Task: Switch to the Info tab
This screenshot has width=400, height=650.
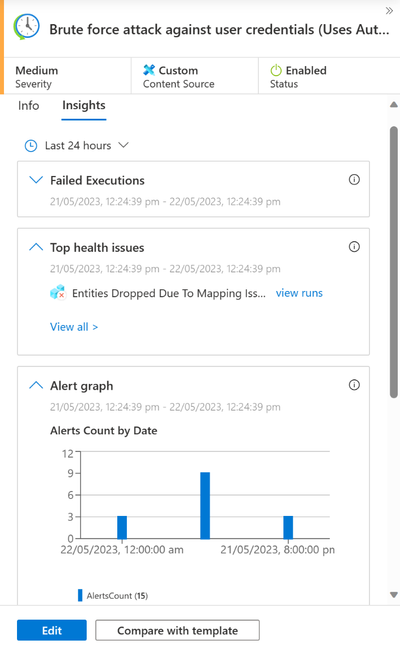Action: tap(29, 106)
